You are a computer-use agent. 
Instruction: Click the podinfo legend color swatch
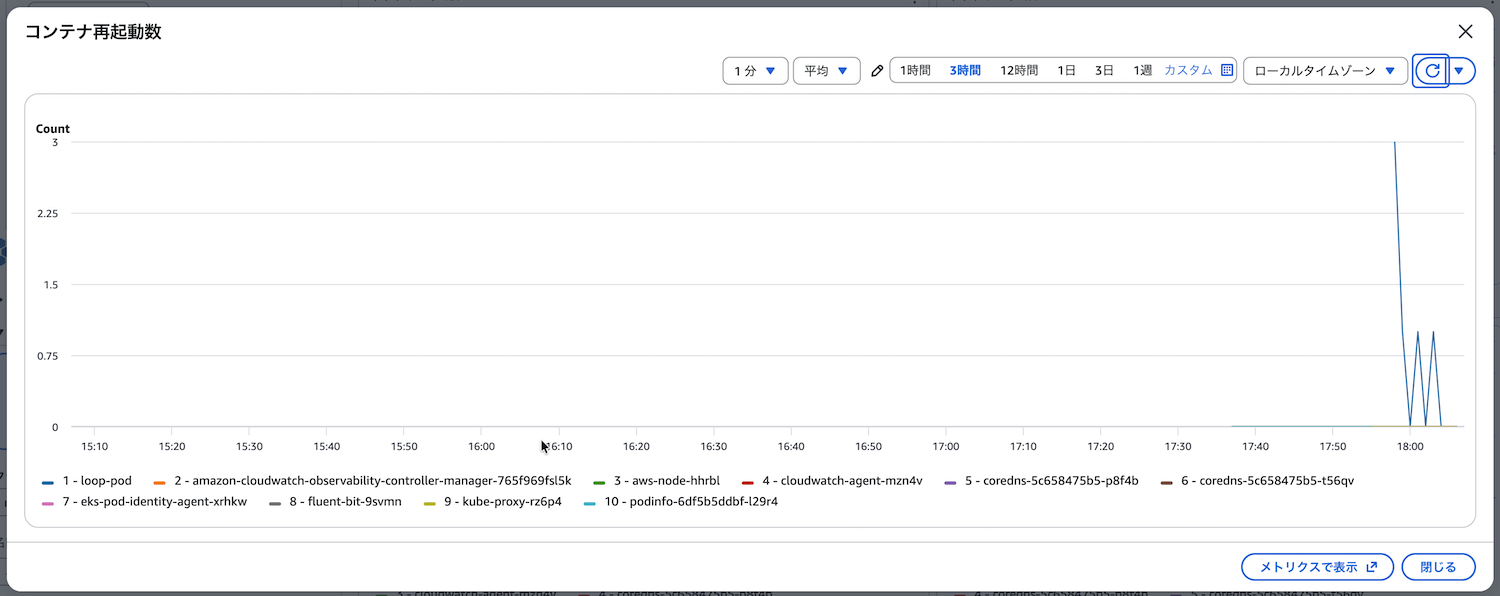[589, 502]
